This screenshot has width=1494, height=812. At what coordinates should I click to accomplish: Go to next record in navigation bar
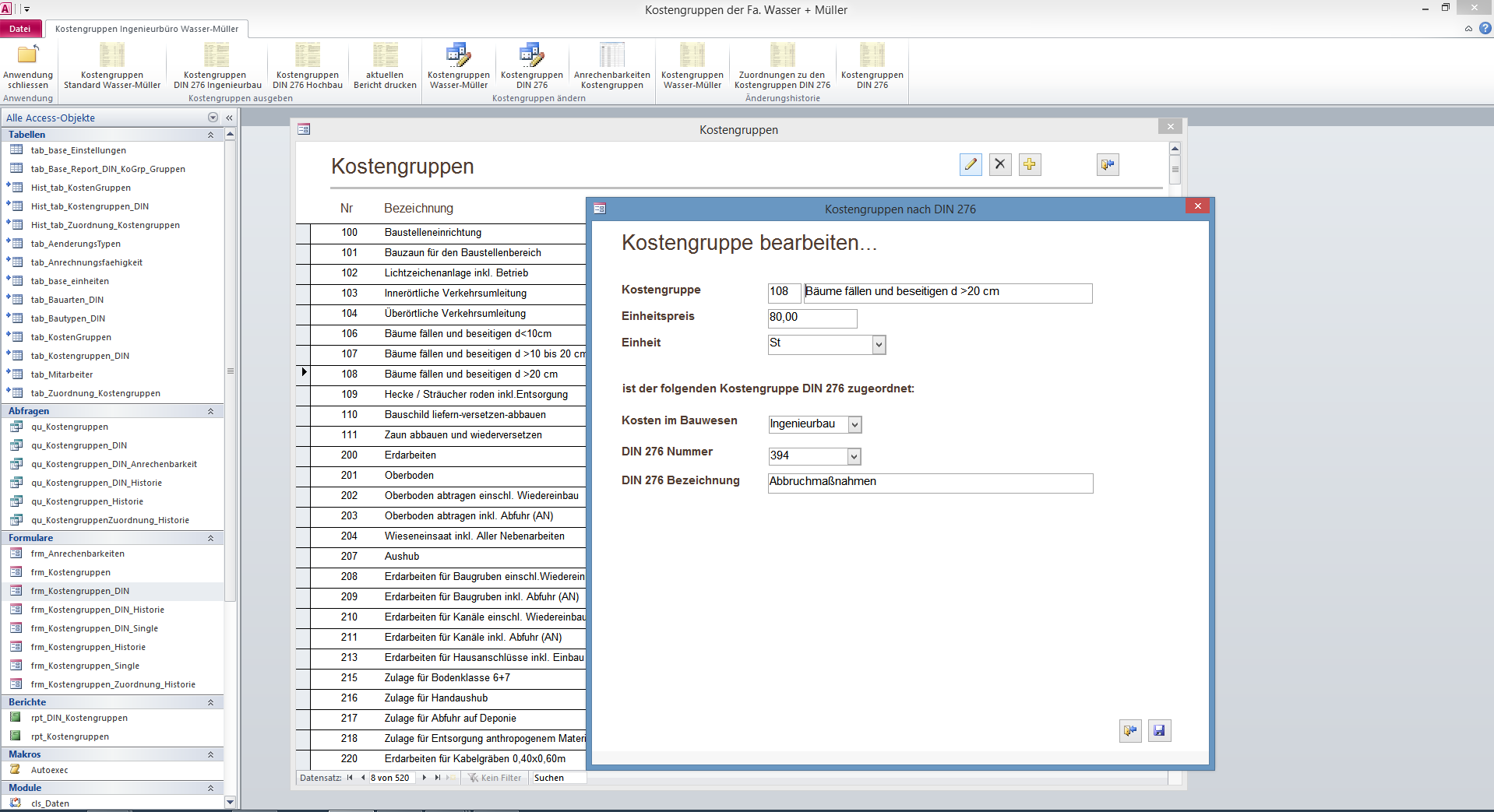pos(424,778)
